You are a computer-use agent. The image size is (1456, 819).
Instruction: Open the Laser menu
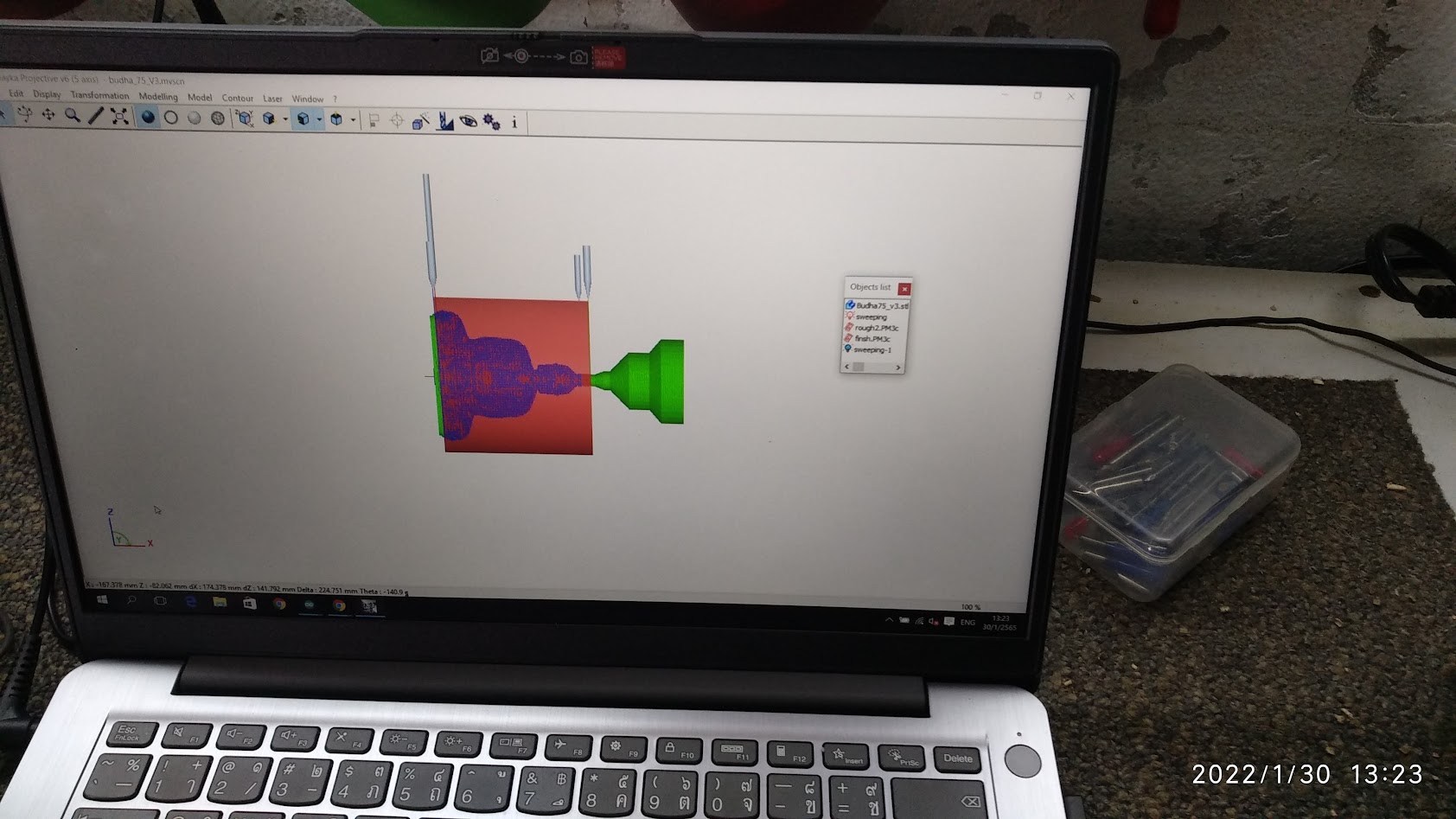[x=272, y=99]
